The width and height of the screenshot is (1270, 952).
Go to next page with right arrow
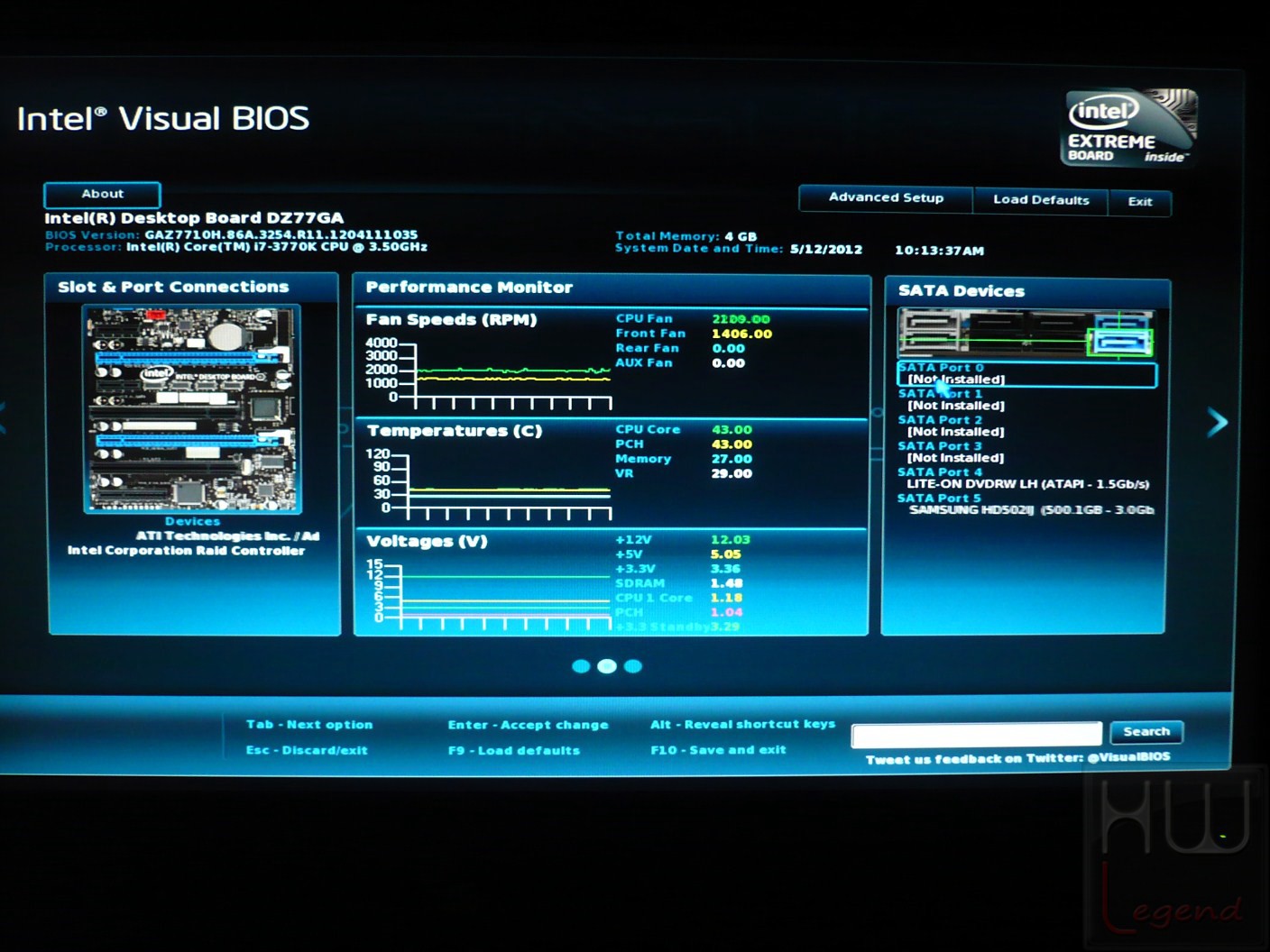[1218, 422]
